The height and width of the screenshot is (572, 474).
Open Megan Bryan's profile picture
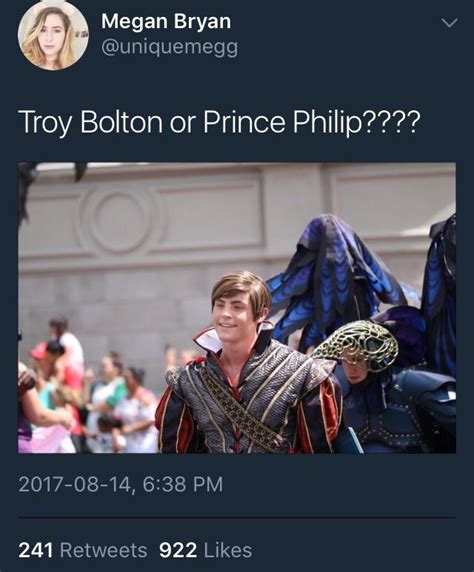point(53,35)
